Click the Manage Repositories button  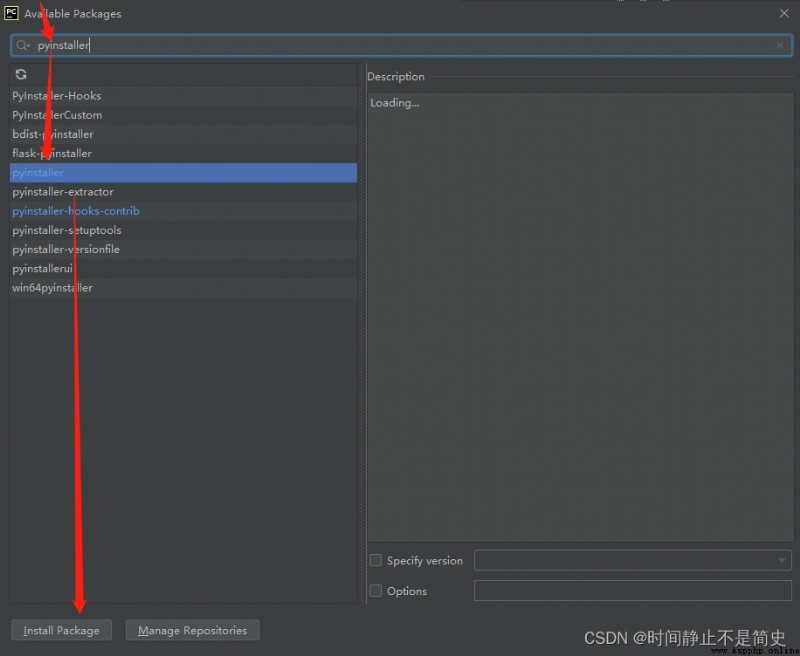coord(192,630)
